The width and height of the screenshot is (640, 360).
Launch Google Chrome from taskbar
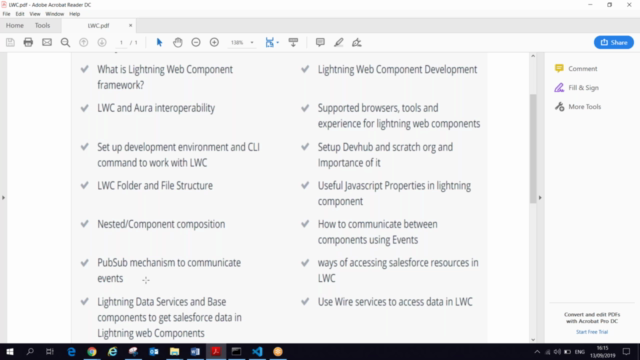coord(92,351)
